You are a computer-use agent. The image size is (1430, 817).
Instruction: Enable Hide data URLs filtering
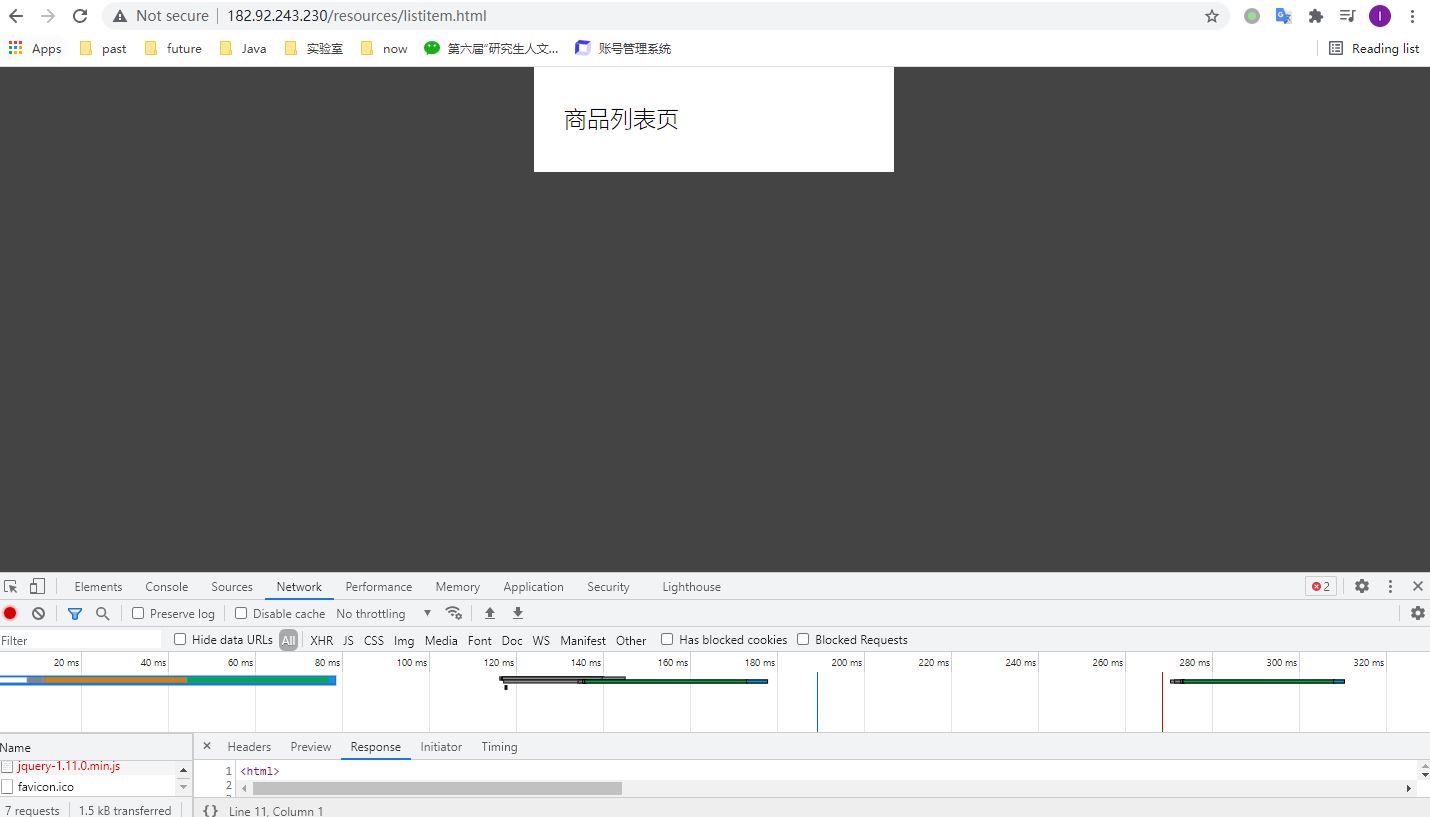(x=181, y=640)
